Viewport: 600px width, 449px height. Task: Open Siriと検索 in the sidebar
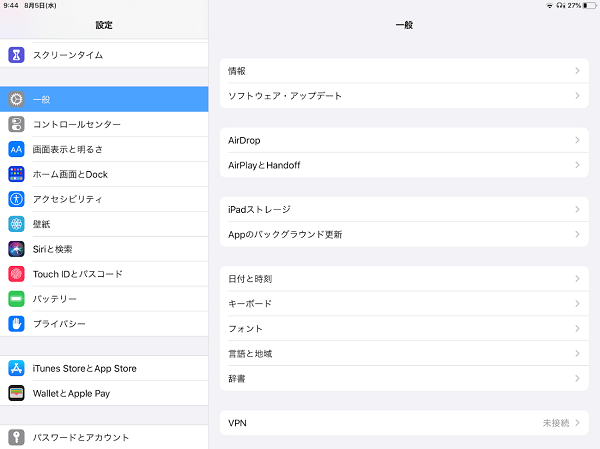point(104,249)
